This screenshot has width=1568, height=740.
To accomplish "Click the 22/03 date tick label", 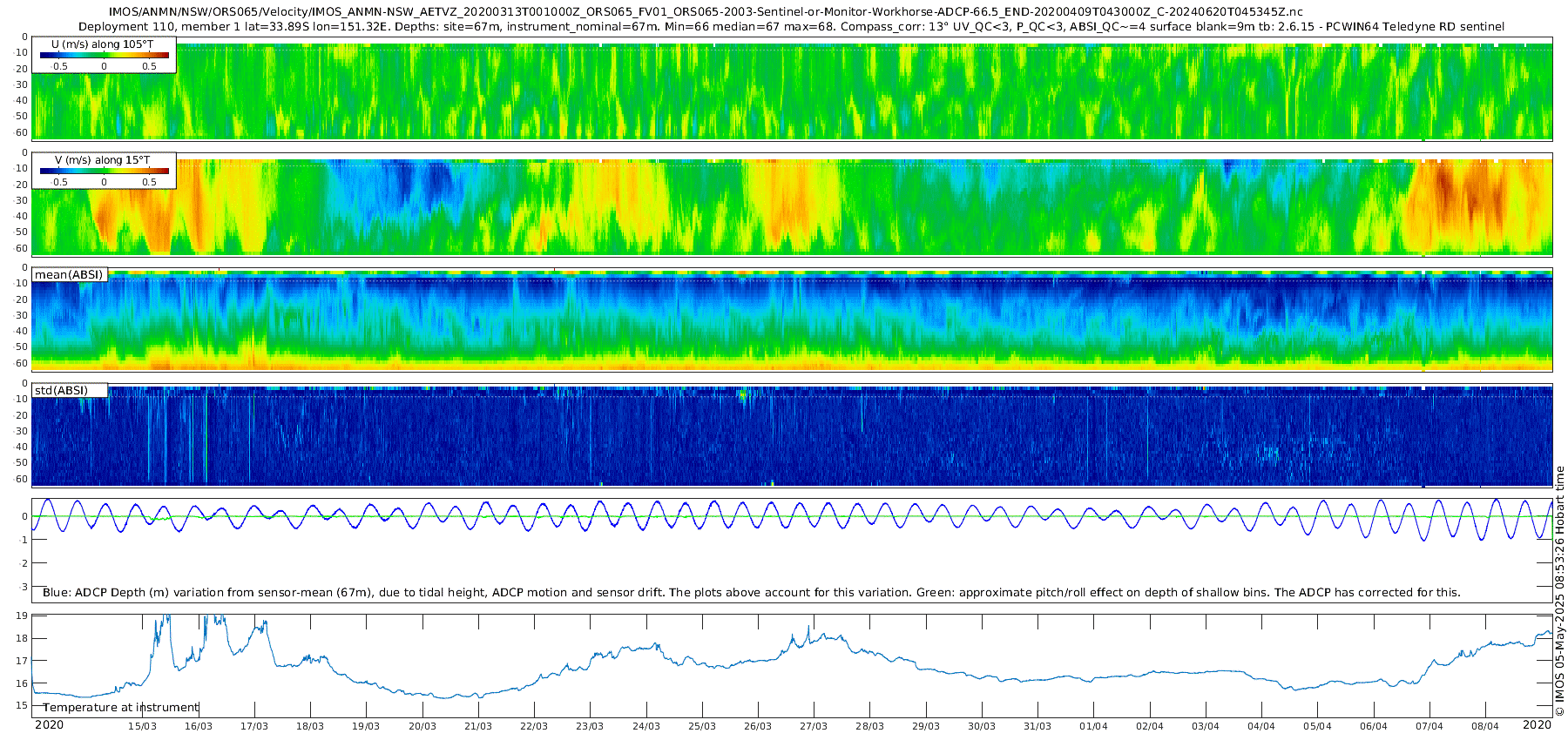I will tap(534, 726).
